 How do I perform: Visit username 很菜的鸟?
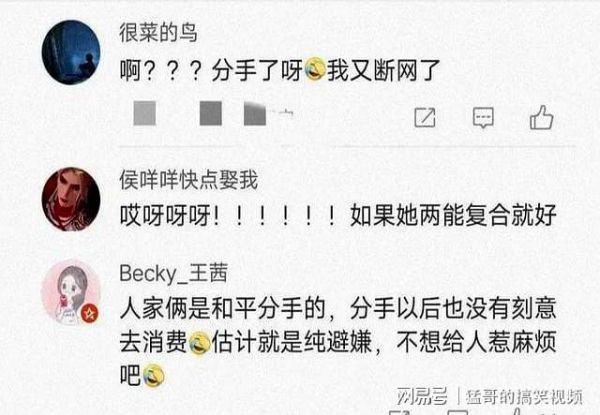point(158,33)
